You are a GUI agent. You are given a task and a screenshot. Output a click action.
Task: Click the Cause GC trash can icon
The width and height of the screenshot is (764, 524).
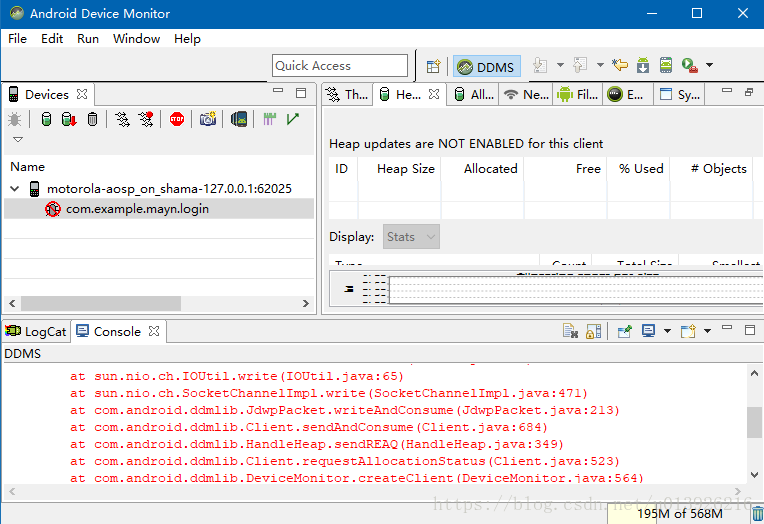tap(92, 119)
